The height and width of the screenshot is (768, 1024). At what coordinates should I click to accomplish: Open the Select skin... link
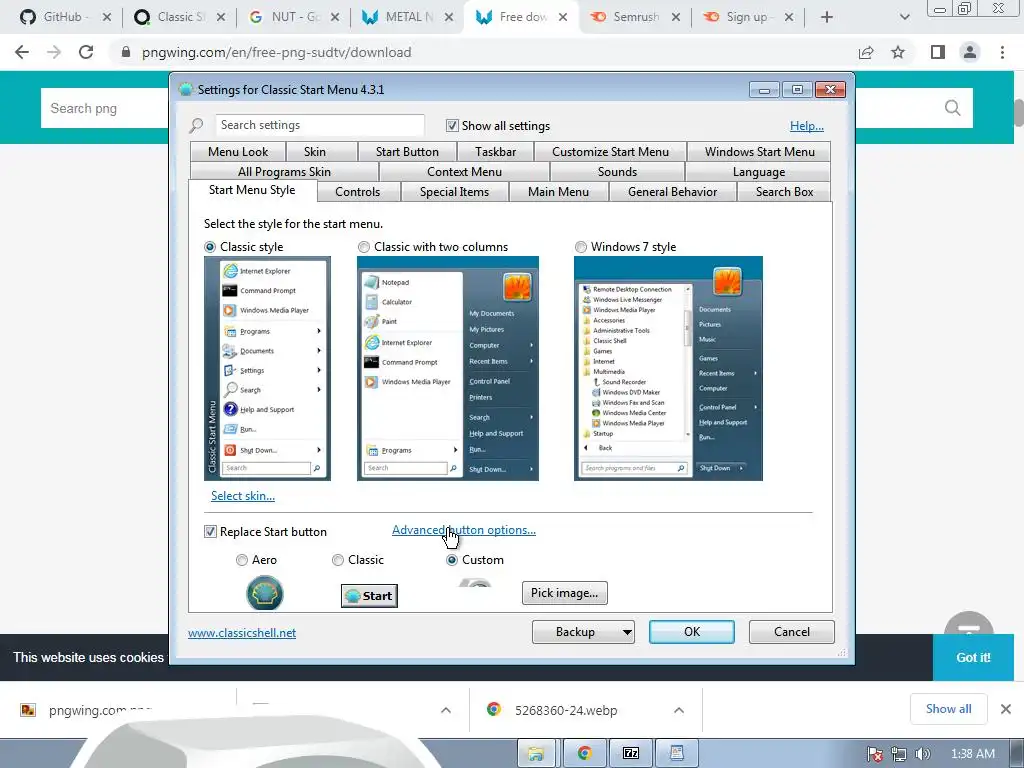click(x=243, y=496)
